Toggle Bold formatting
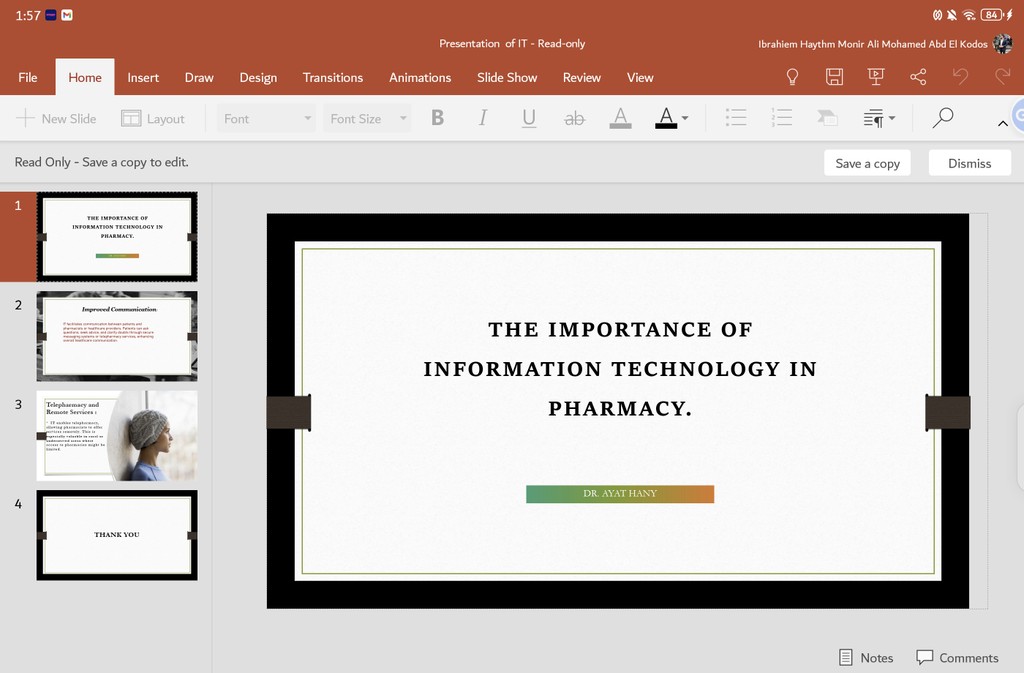Image resolution: width=1024 pixels, height=673 pixels. click(437, 118)
